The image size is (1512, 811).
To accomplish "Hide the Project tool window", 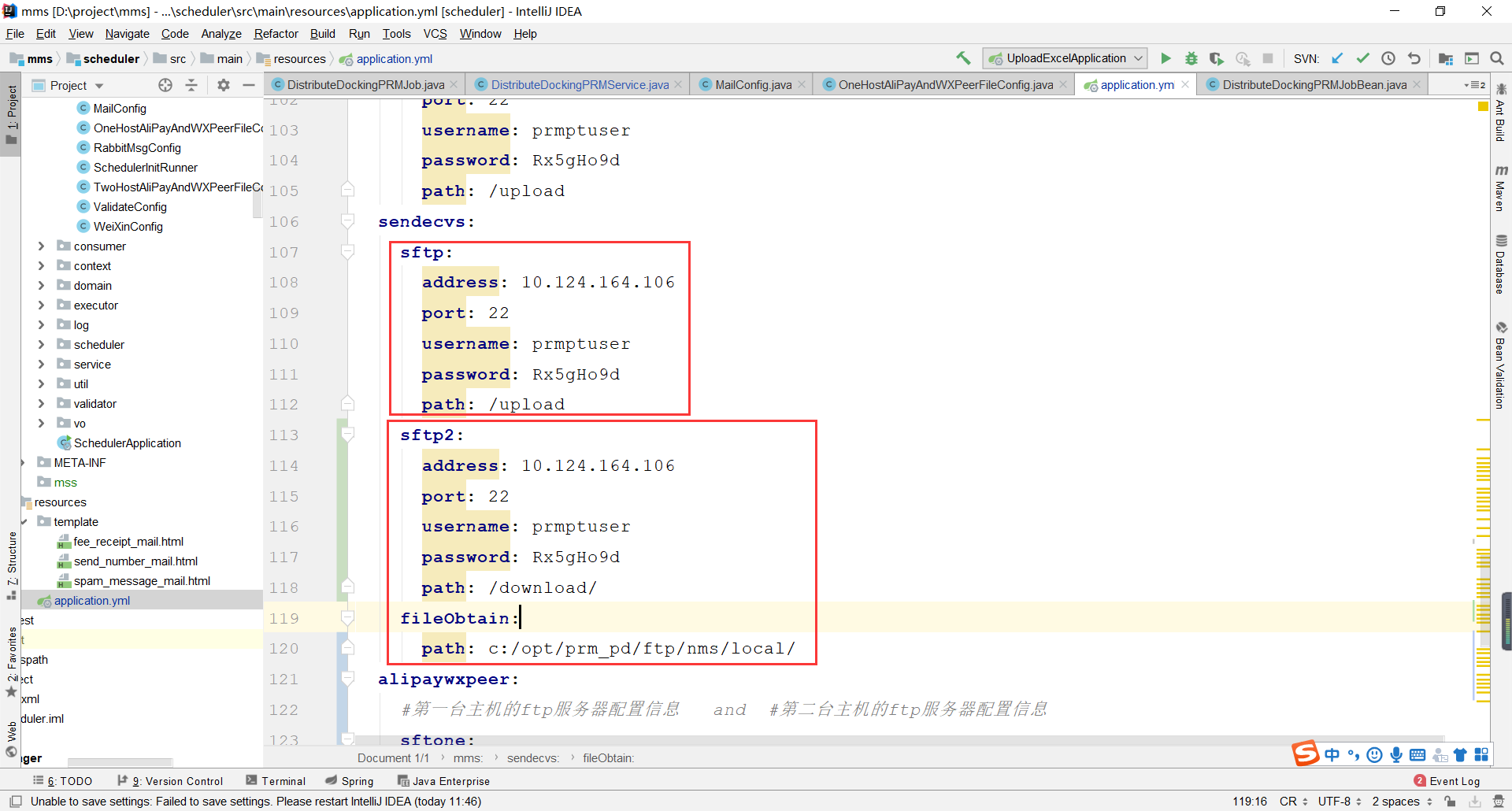I will 249,85.
